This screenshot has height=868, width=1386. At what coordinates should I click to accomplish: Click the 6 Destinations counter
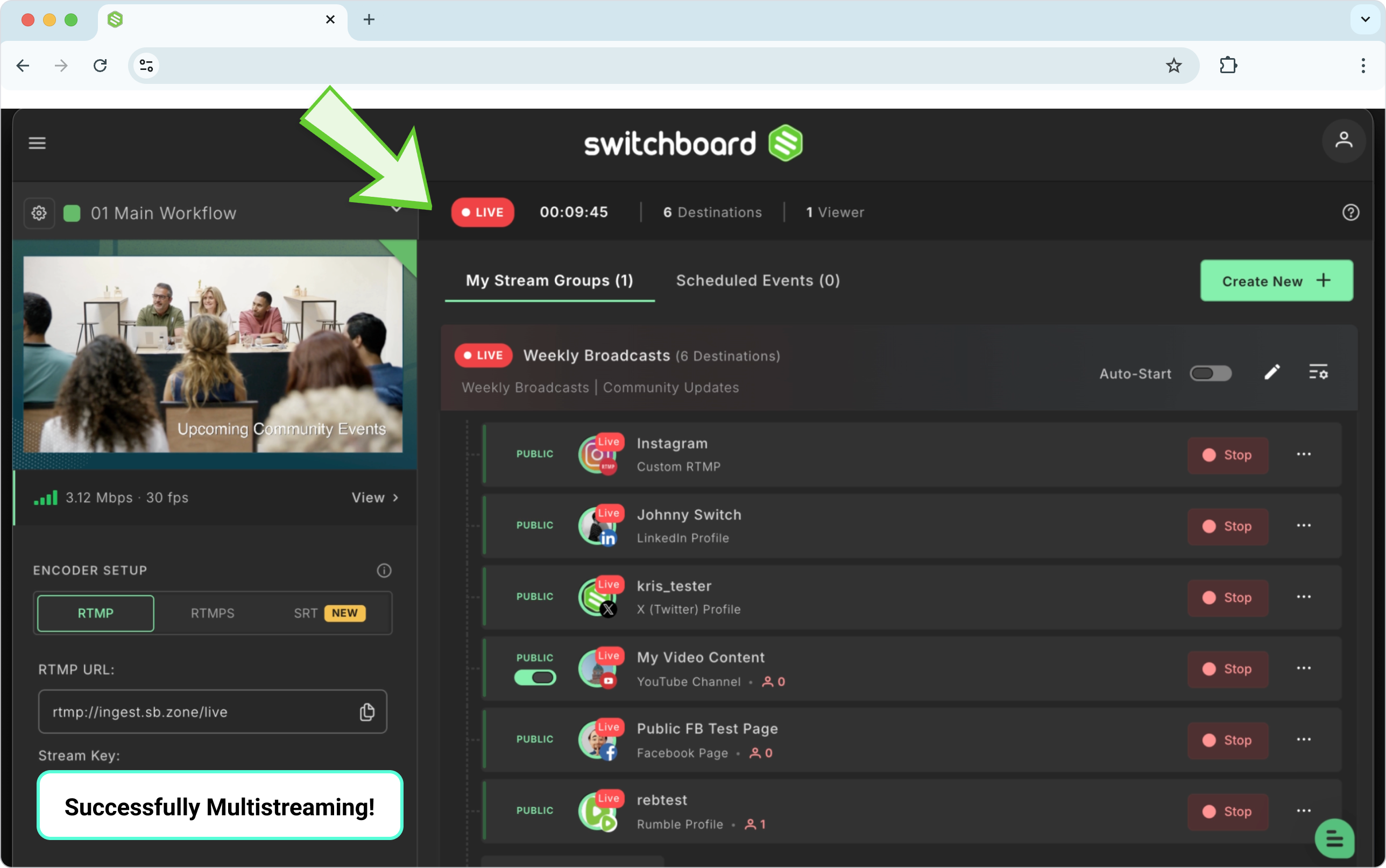tap(712, 212)
